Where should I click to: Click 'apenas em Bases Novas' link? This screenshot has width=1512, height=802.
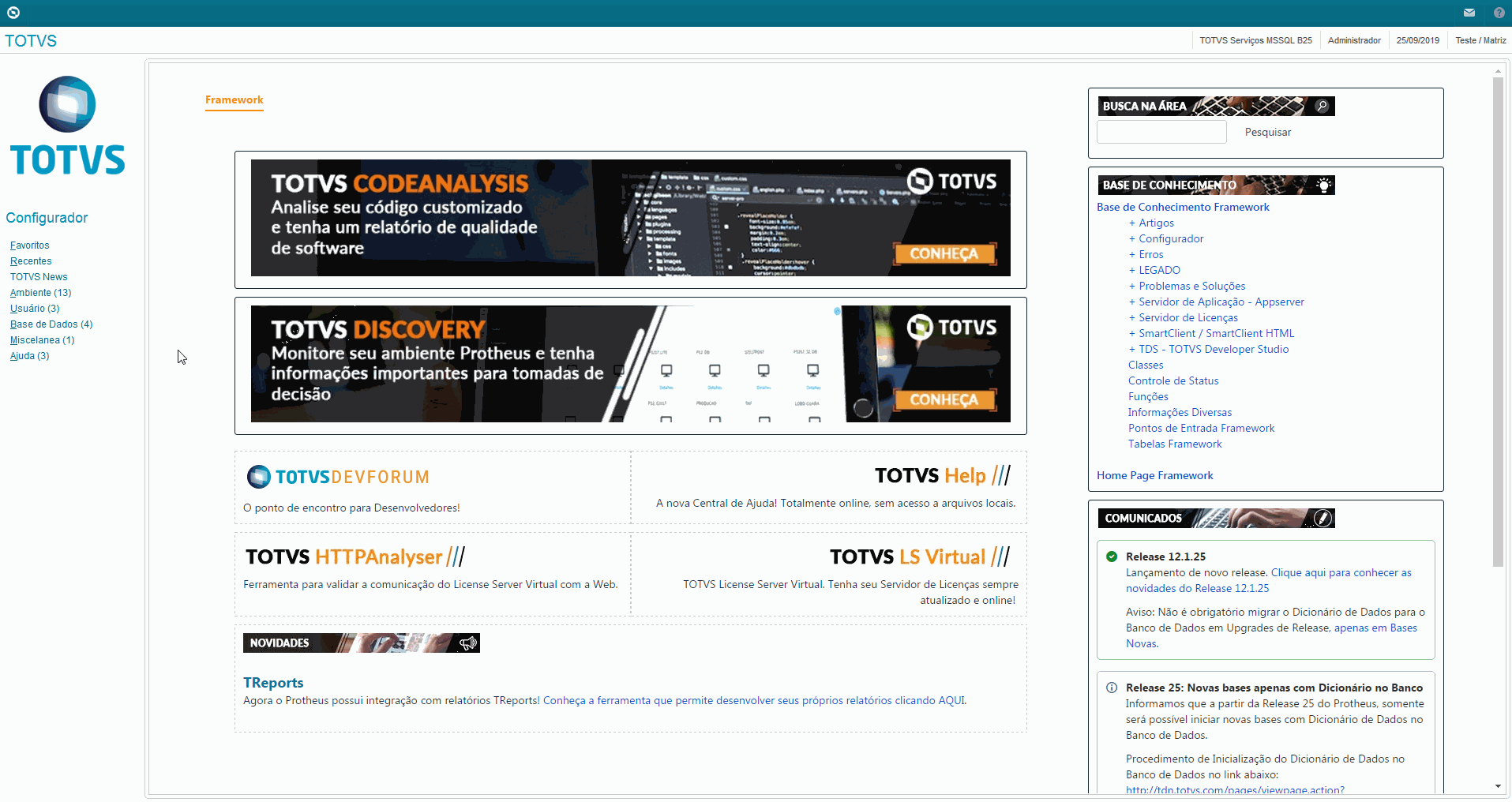coord(1271,635)
